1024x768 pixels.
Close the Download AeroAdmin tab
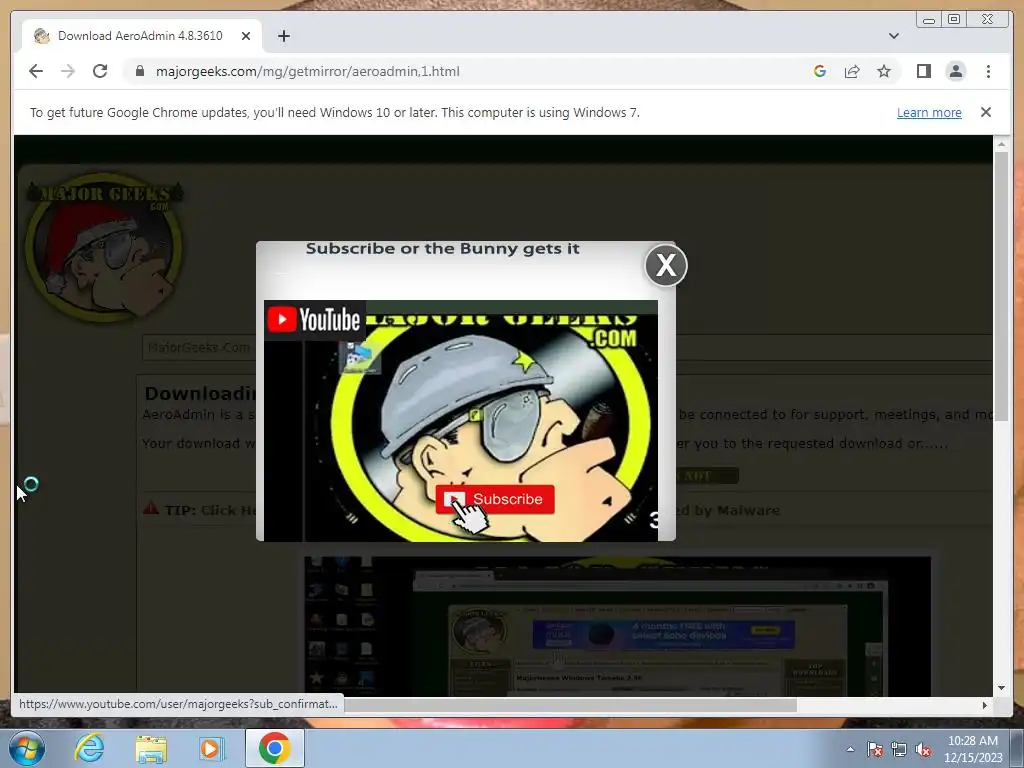[x=246, y=36]
